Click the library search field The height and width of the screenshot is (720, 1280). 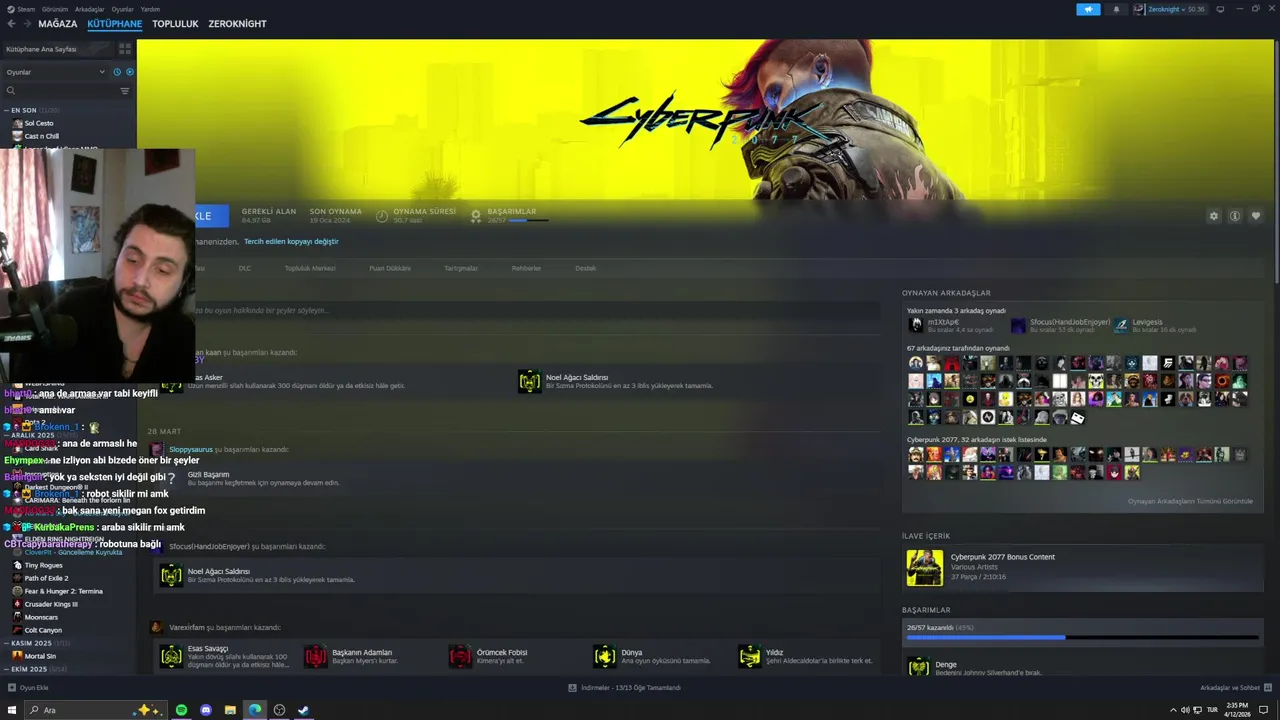(x=60, y=91)
